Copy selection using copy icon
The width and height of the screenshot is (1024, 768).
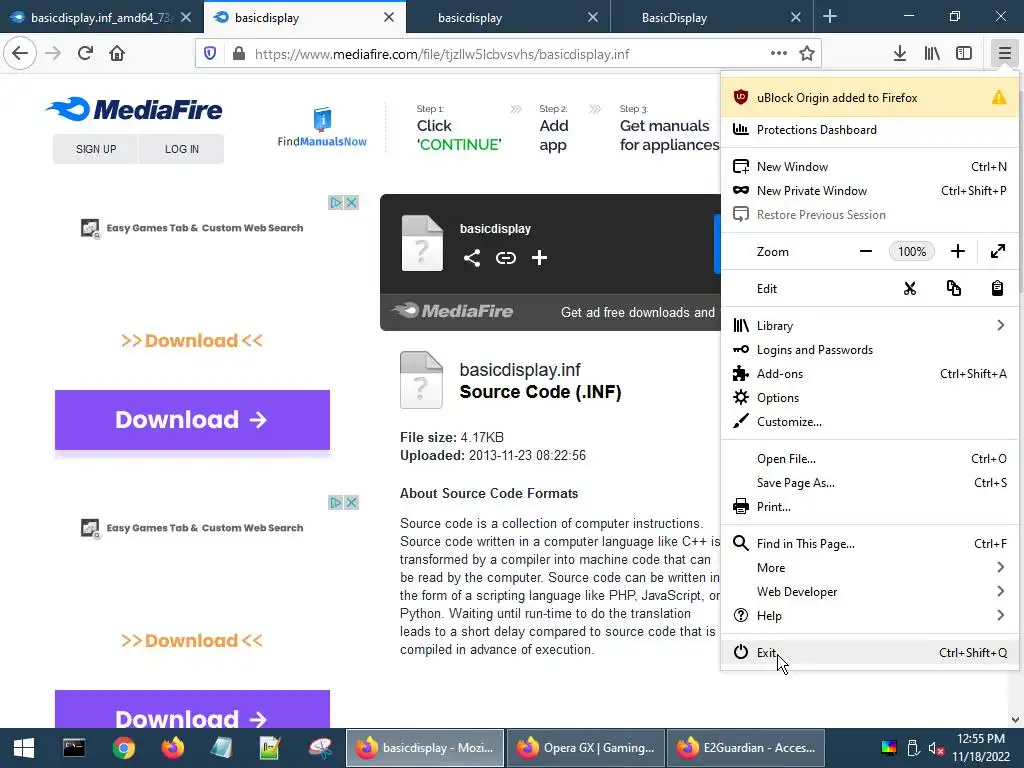point(953,289)
